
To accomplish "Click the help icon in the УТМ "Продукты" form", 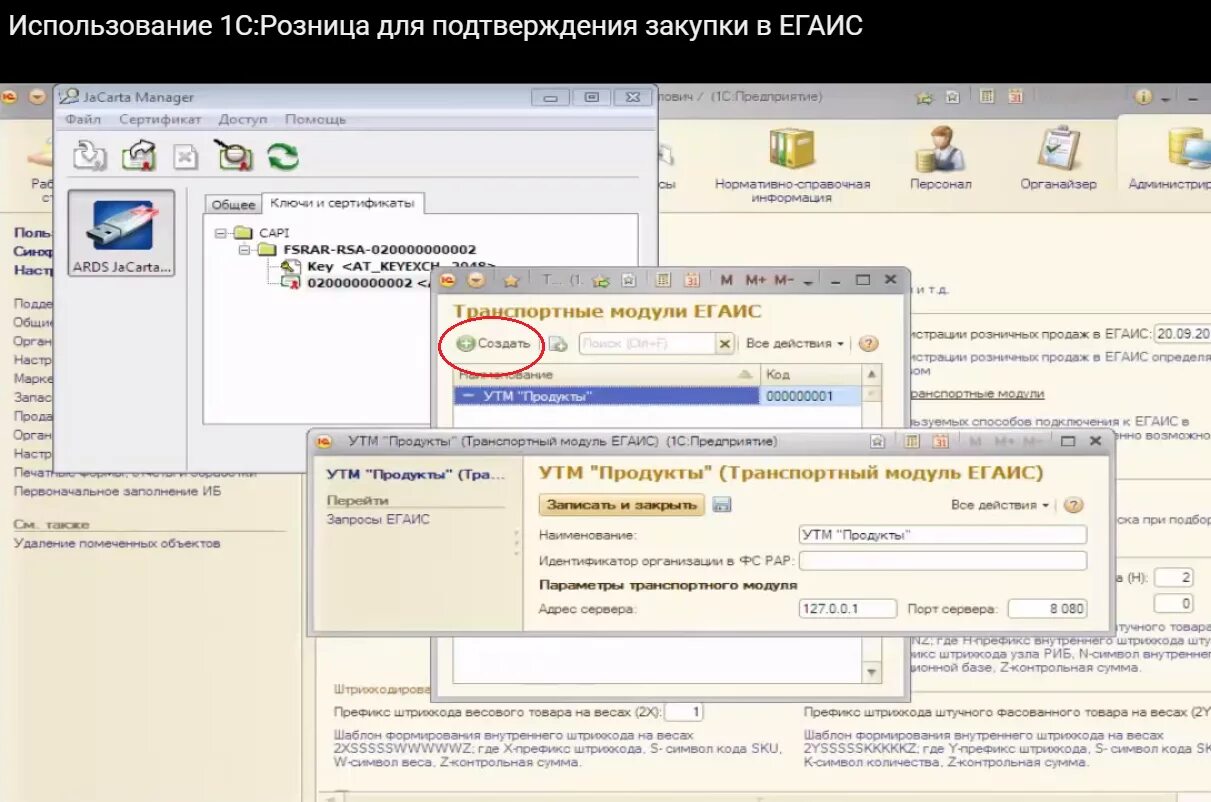I will pos(1073,505).
